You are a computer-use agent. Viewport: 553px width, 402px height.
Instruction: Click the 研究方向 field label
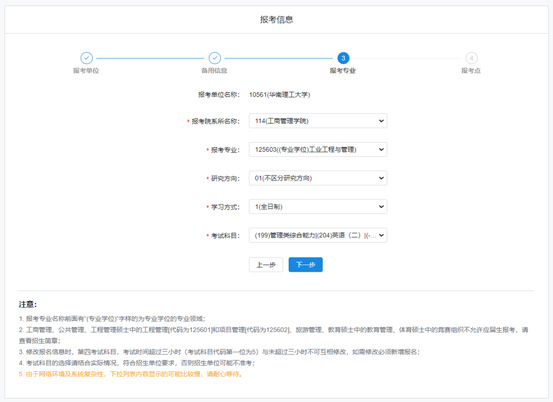pos(225,178)
